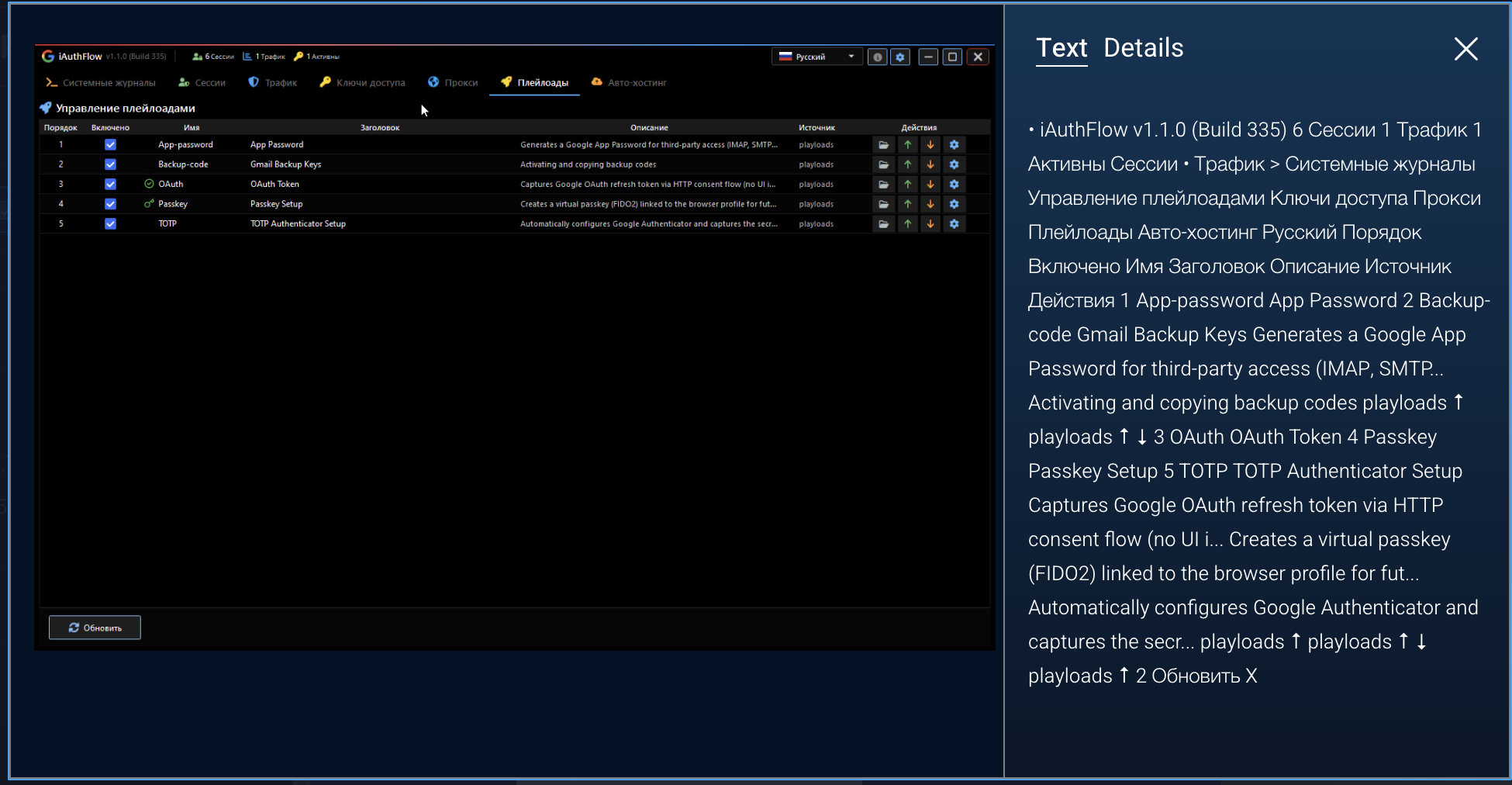The width and height of the screenshot is (1512, 785).
Task: Disable the TOTP payload checkbox
Action: pyautogui.click(x=110, y=224)
